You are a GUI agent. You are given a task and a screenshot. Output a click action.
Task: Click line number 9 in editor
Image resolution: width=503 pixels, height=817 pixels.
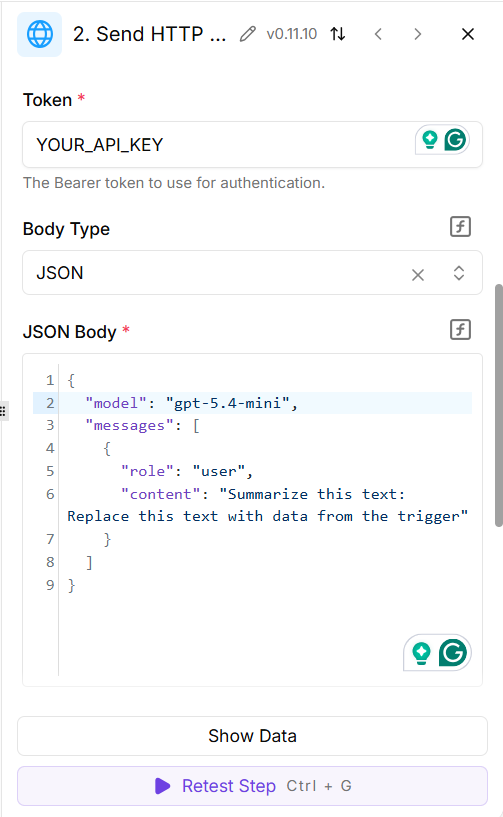point(50,585)
